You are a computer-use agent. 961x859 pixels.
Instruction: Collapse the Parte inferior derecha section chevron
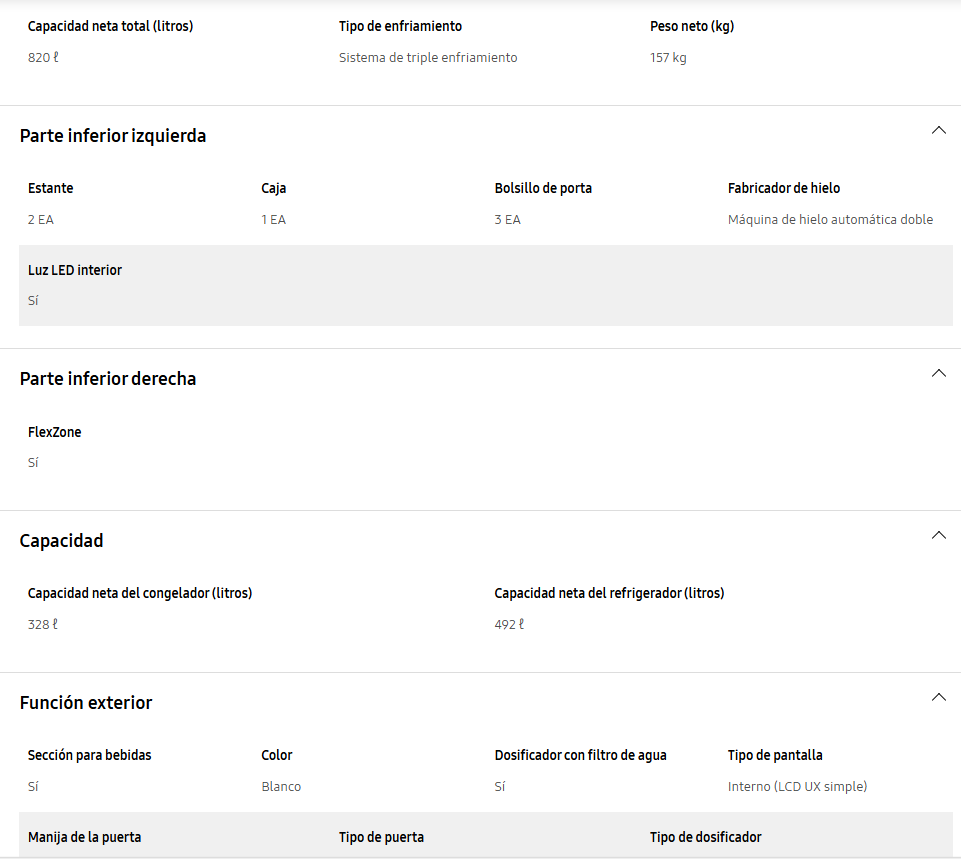[x=938, y=373]
